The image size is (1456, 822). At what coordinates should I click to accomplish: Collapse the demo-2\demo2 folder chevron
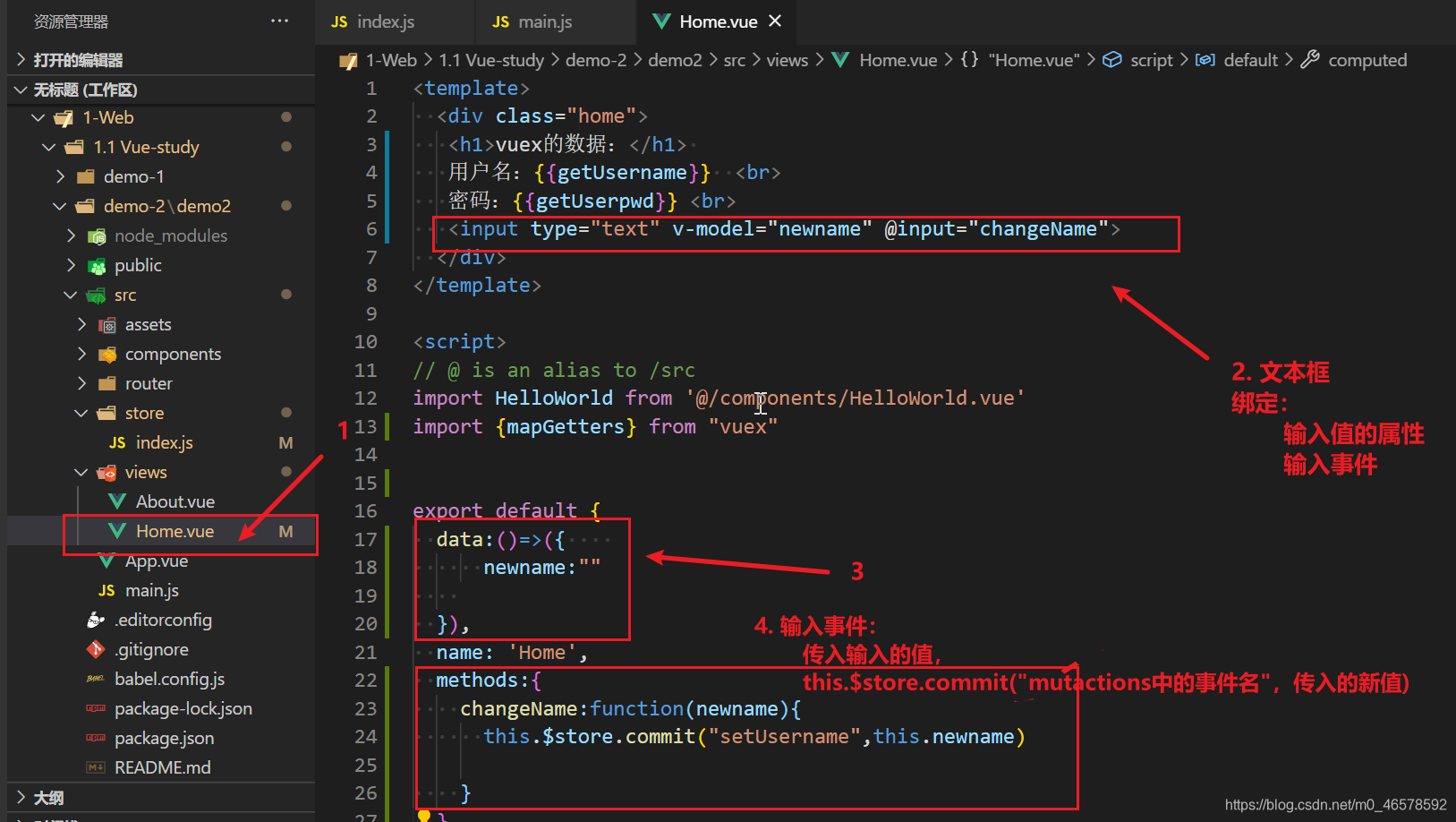tap(60, 206)
